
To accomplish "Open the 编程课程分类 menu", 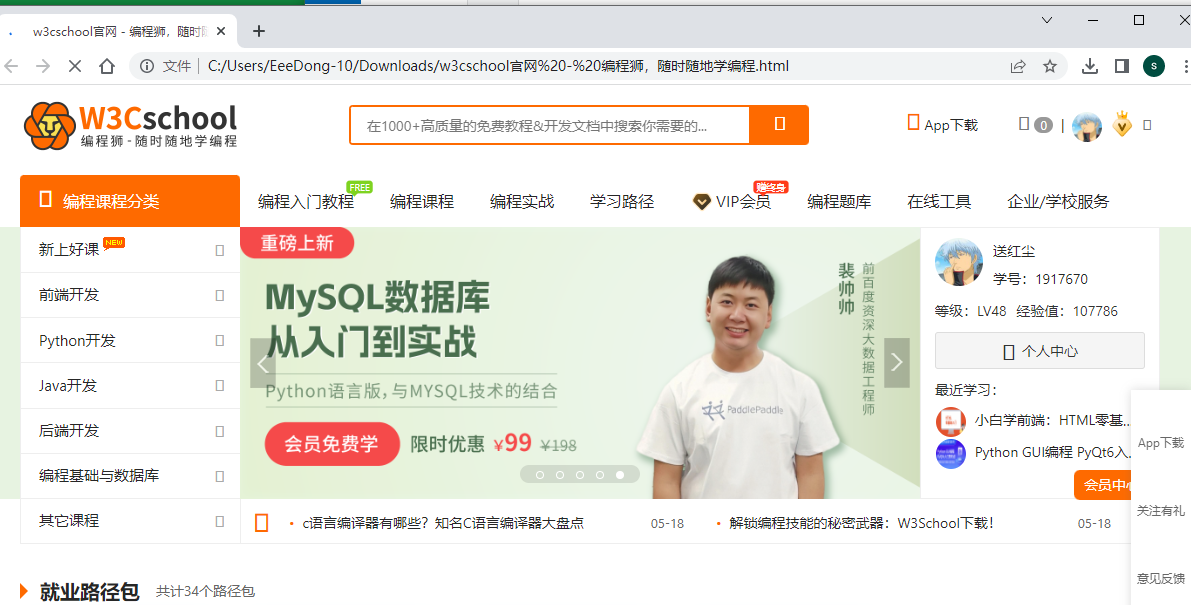I will click(x=130, y=201).
